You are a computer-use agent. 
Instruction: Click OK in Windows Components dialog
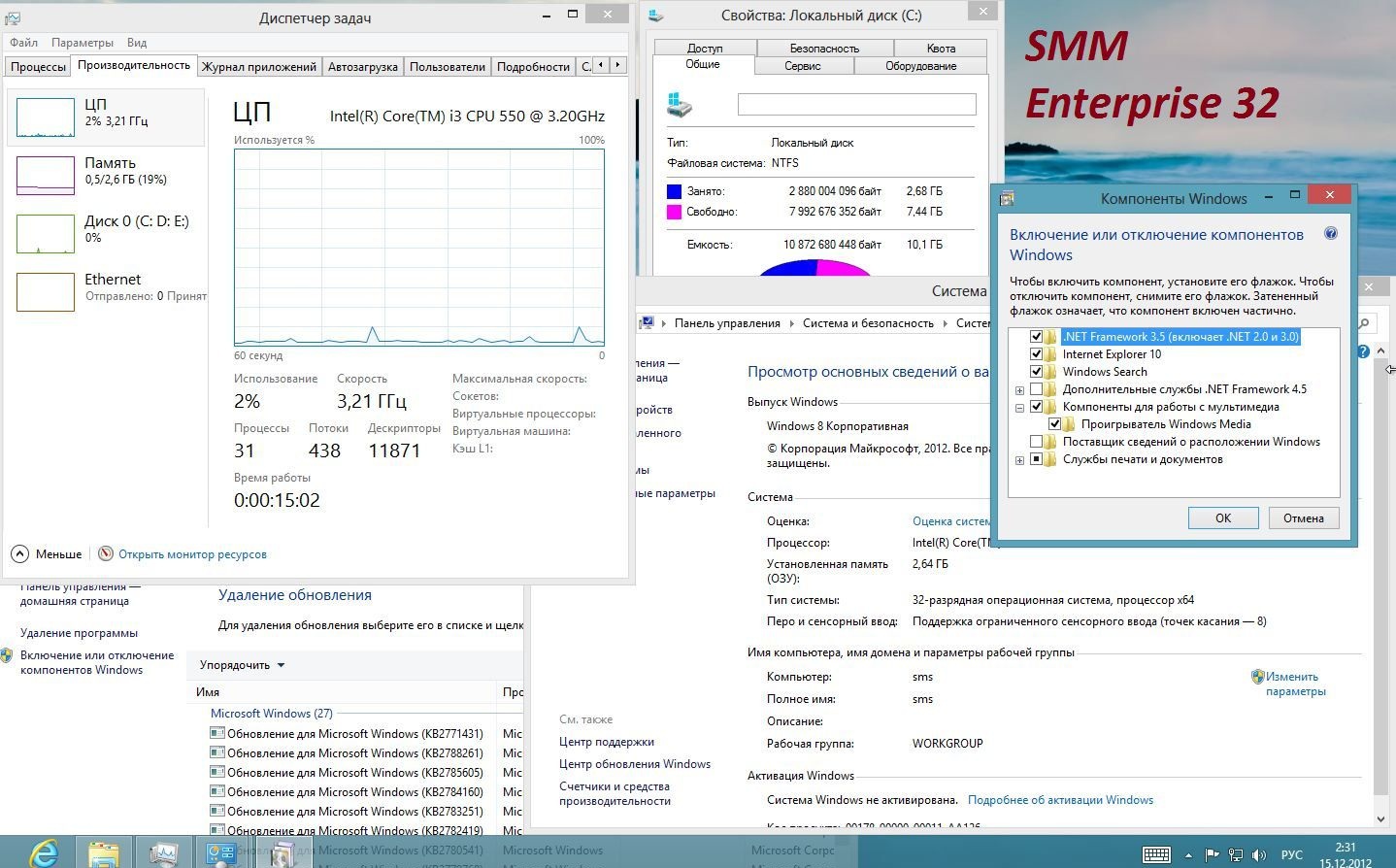pyautogui.click(x=1223, y=517)
